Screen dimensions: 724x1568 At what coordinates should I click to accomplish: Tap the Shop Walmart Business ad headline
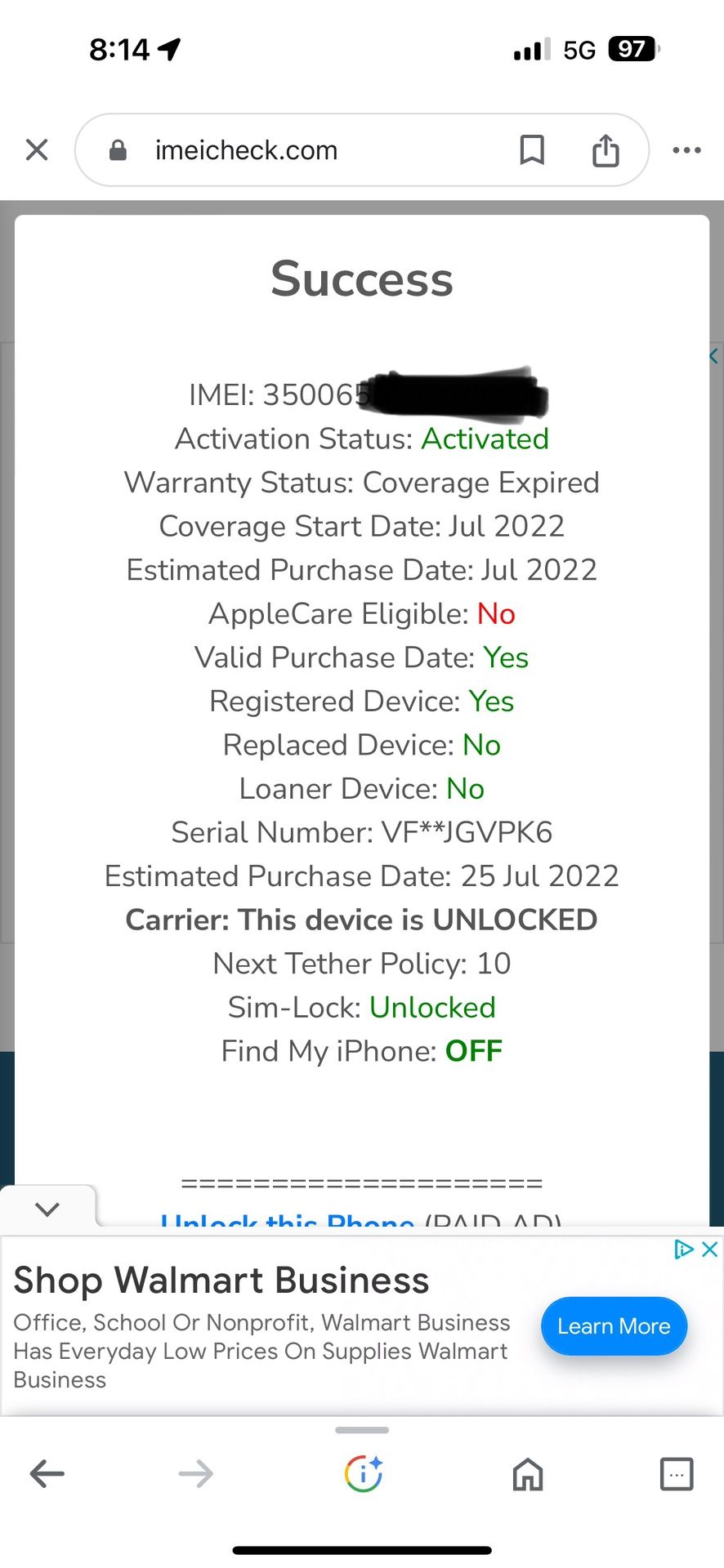coord(221,1281)
